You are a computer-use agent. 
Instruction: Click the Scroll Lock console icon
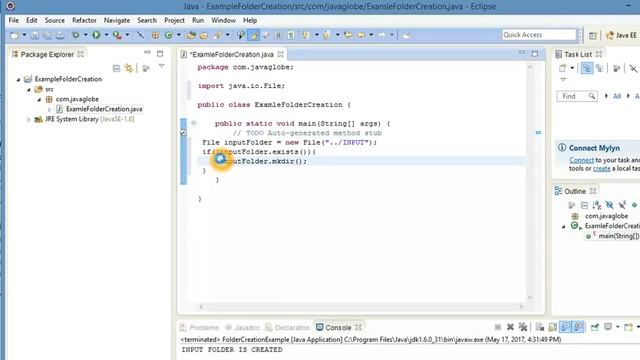click(x=553, y=327)
